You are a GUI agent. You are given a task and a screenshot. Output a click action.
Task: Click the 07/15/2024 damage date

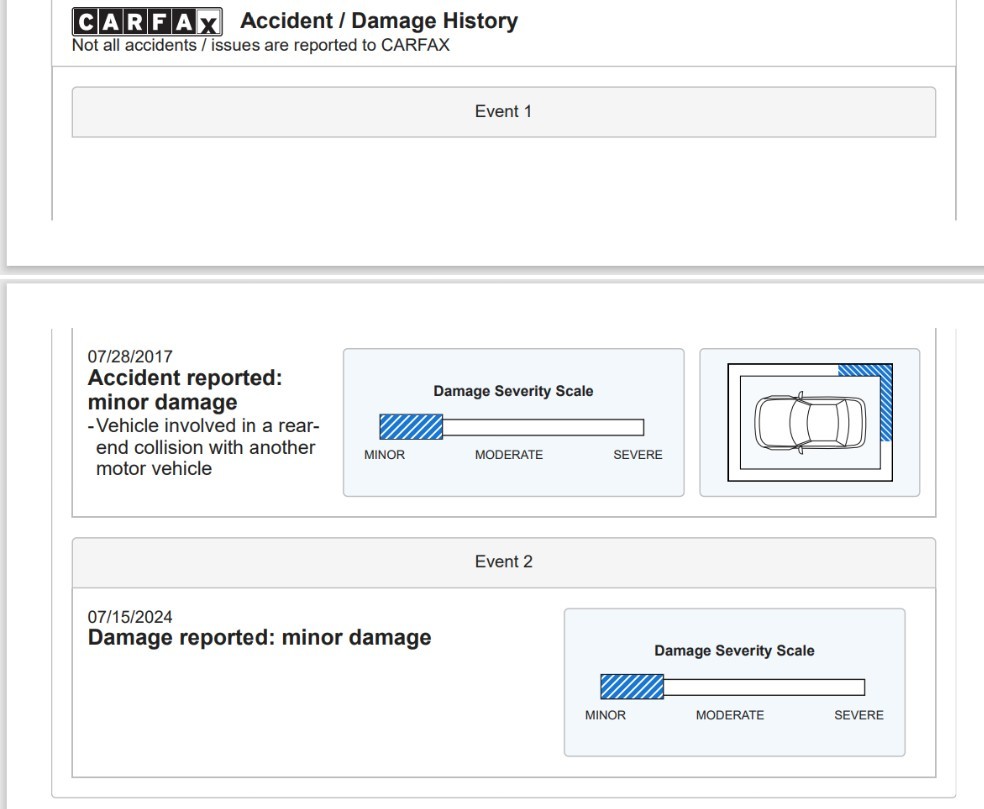coord(130,617)
